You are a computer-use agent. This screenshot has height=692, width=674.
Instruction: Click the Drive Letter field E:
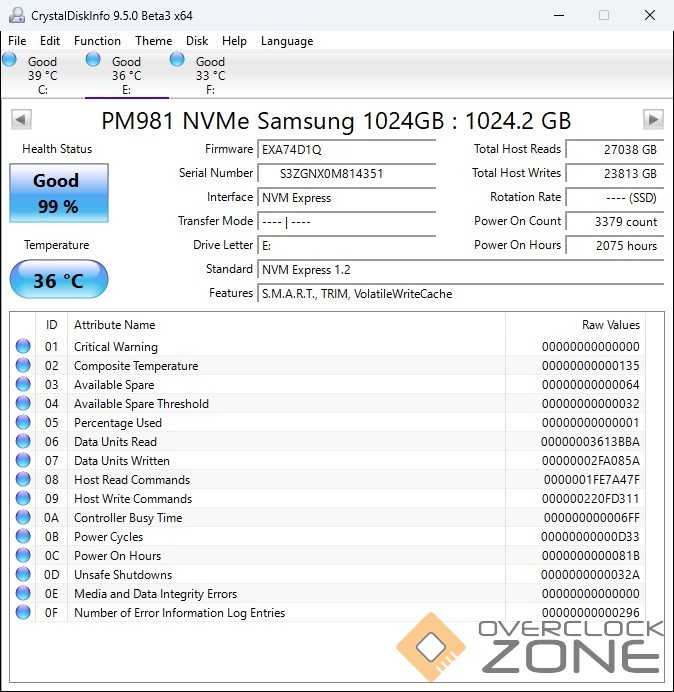point(346,245)
